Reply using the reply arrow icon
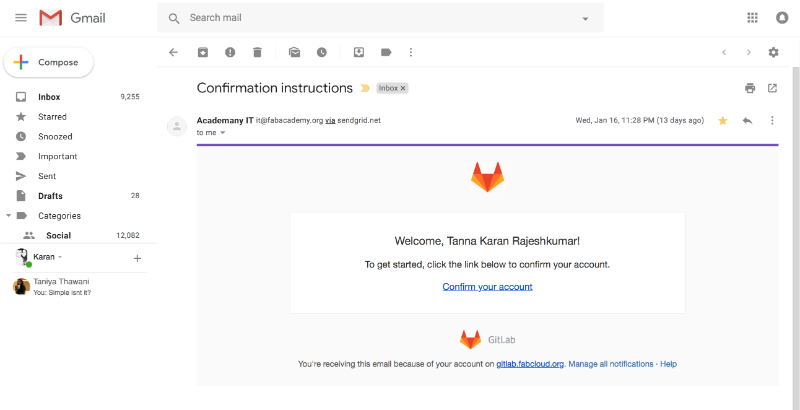This screenshot has height=410, width=800. click(747, 121)
